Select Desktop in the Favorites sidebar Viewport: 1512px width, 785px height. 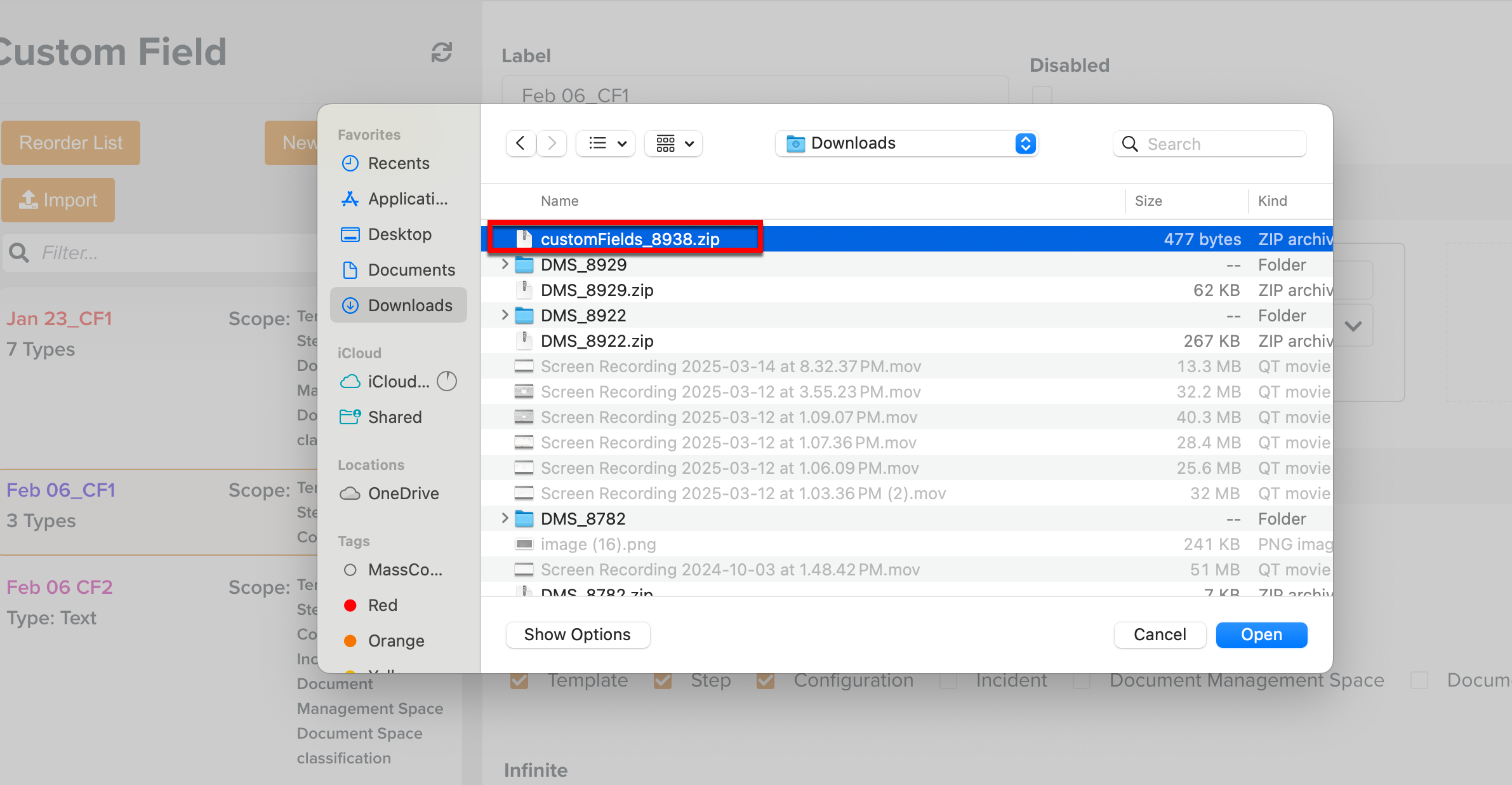[400, 234]
